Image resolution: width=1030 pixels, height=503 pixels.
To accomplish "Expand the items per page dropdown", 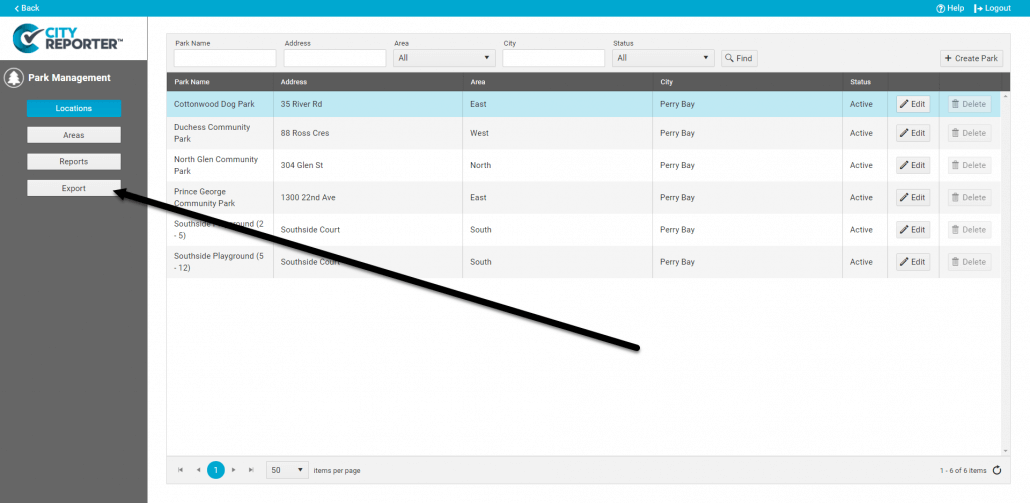I will [287, 470].
